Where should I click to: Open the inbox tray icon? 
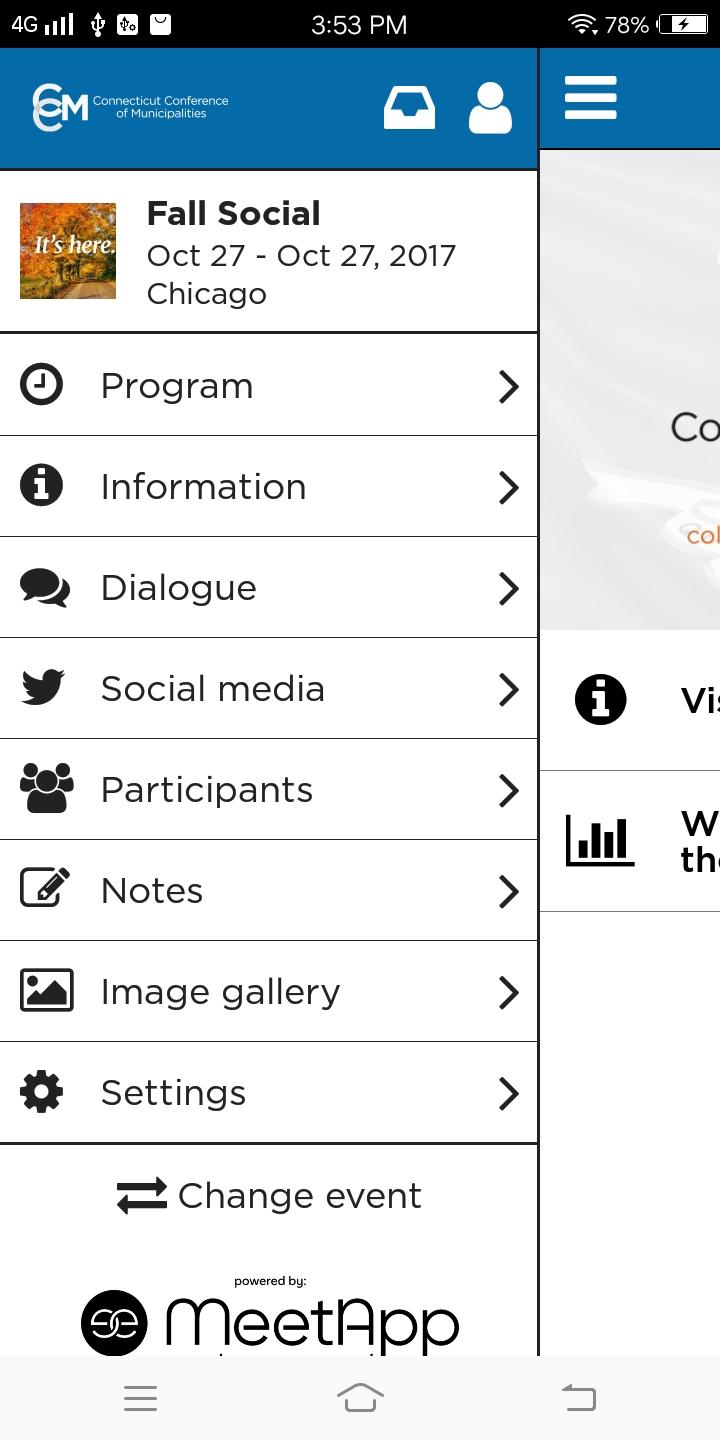[x=409, y=108]
